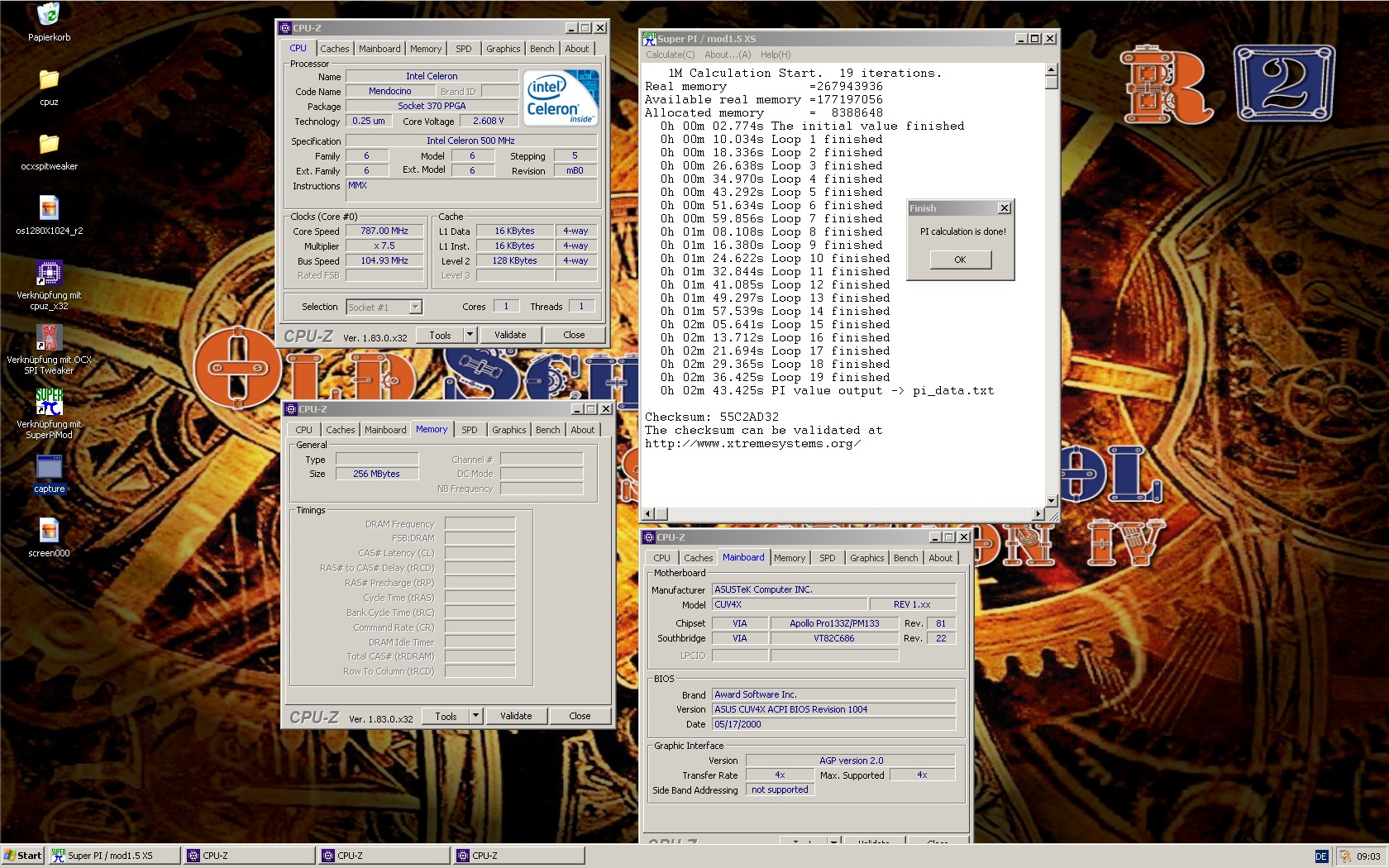1389x868 pixels.
Task: Expand Tools dropdown arrow in top CPU-Z window
Action: (x=470, y=335)
